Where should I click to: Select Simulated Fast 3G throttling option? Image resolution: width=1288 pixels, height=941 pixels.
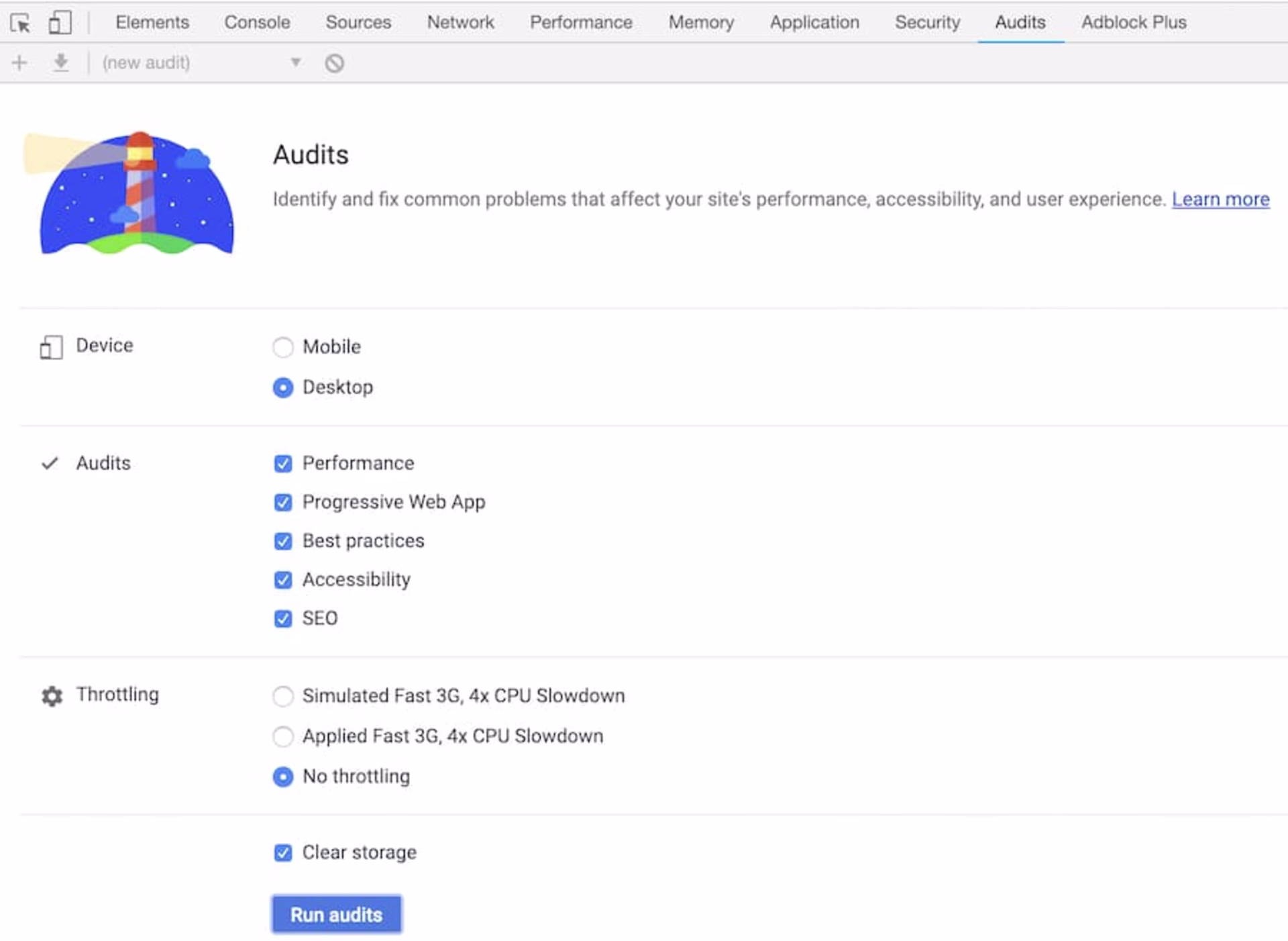pos(283,696)
